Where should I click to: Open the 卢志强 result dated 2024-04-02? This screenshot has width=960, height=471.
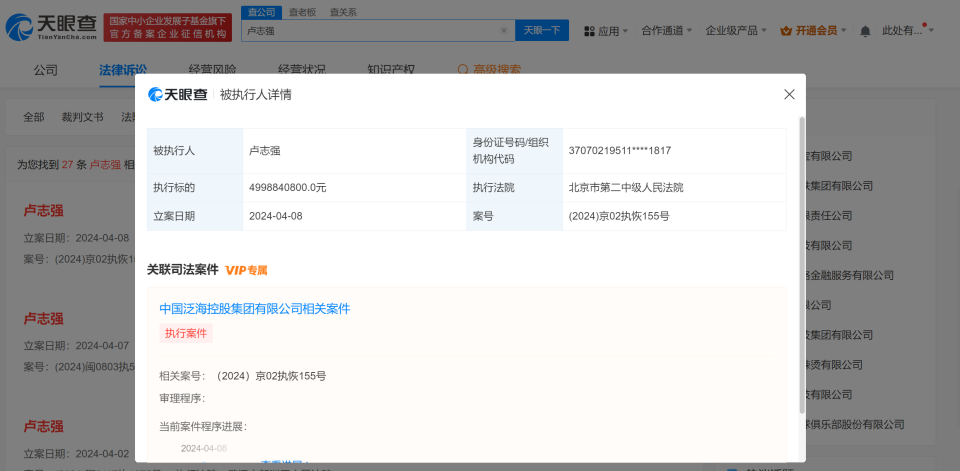pos(43,426)
